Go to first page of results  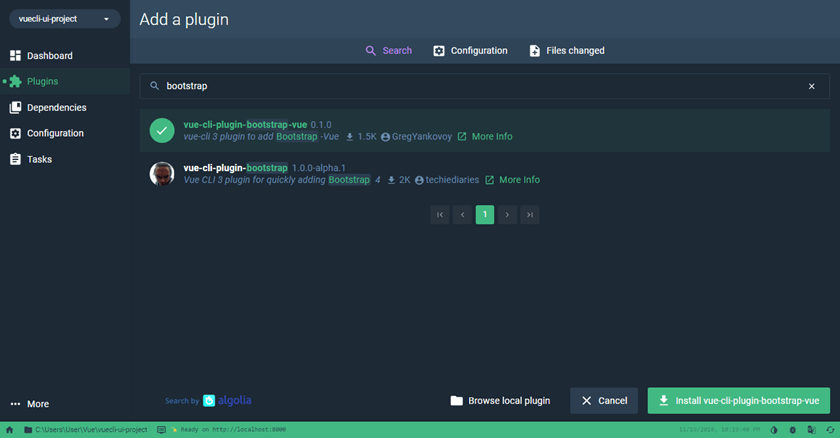tap(440, 215)
